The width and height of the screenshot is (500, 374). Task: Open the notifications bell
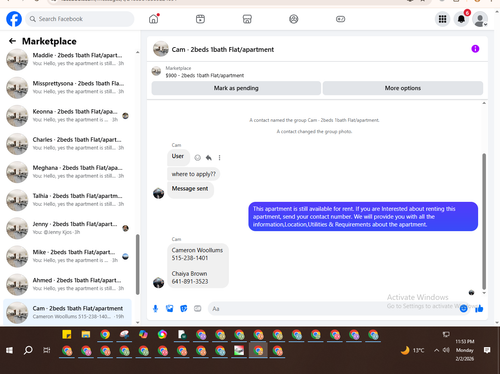(x=461, y=19)
